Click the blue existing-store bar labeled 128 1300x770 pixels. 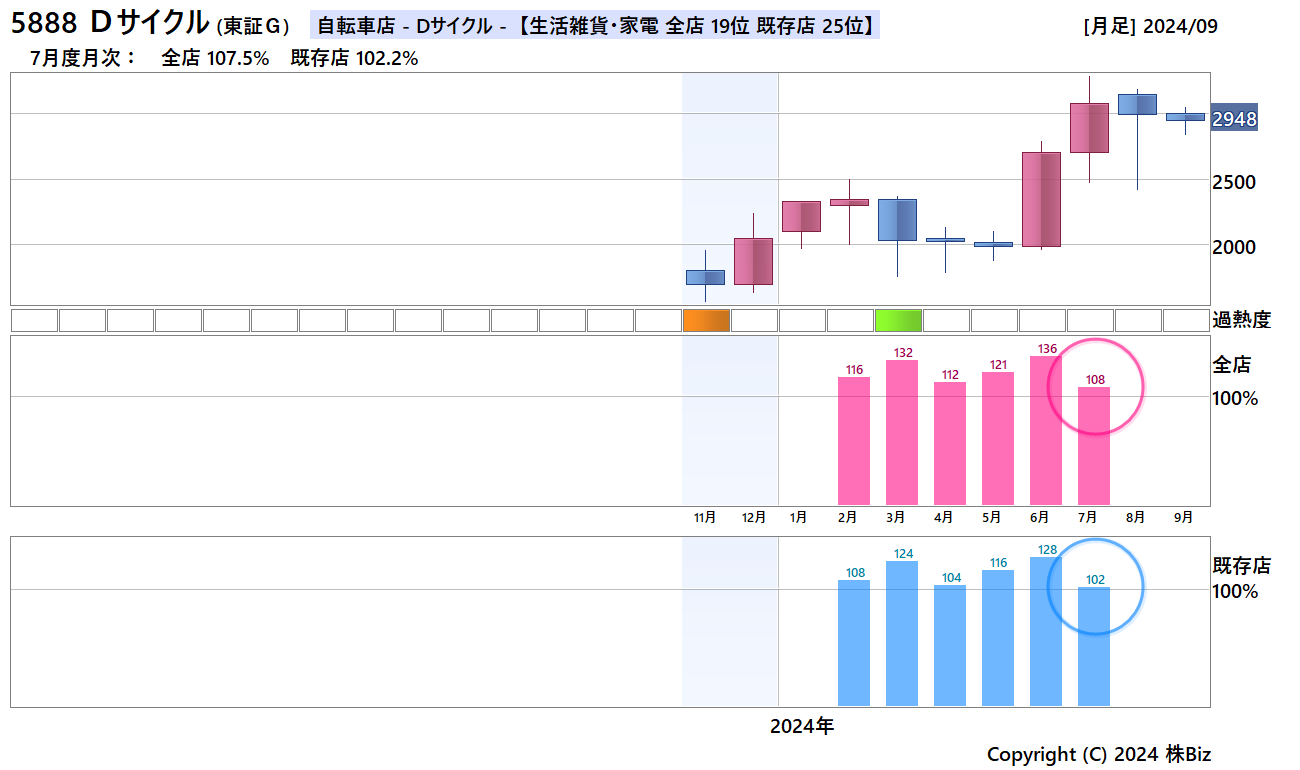[1046, 631]
